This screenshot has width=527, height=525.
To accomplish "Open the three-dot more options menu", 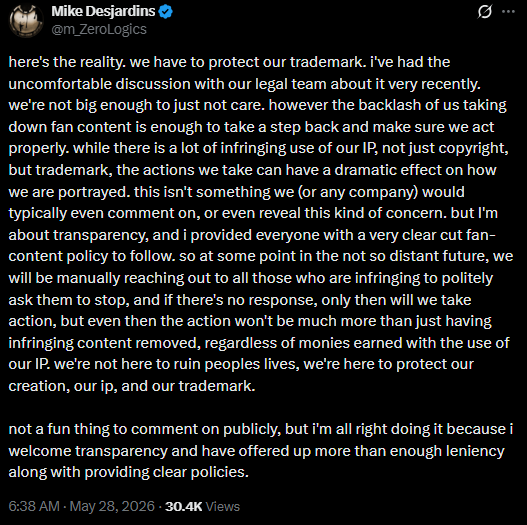I will click(508, 12).
